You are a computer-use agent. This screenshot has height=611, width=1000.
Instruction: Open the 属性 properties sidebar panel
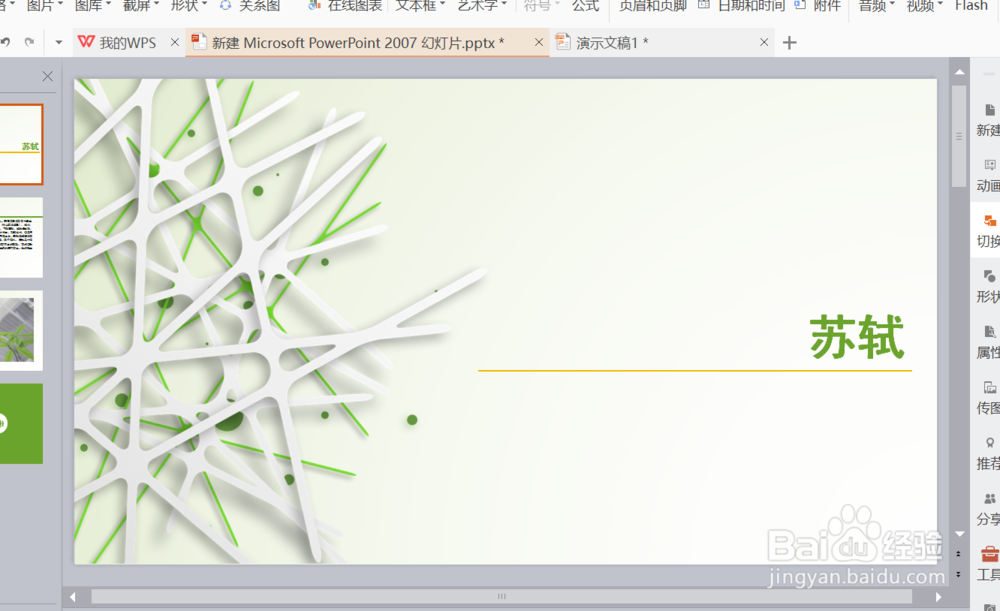click(x=988, y=342)
